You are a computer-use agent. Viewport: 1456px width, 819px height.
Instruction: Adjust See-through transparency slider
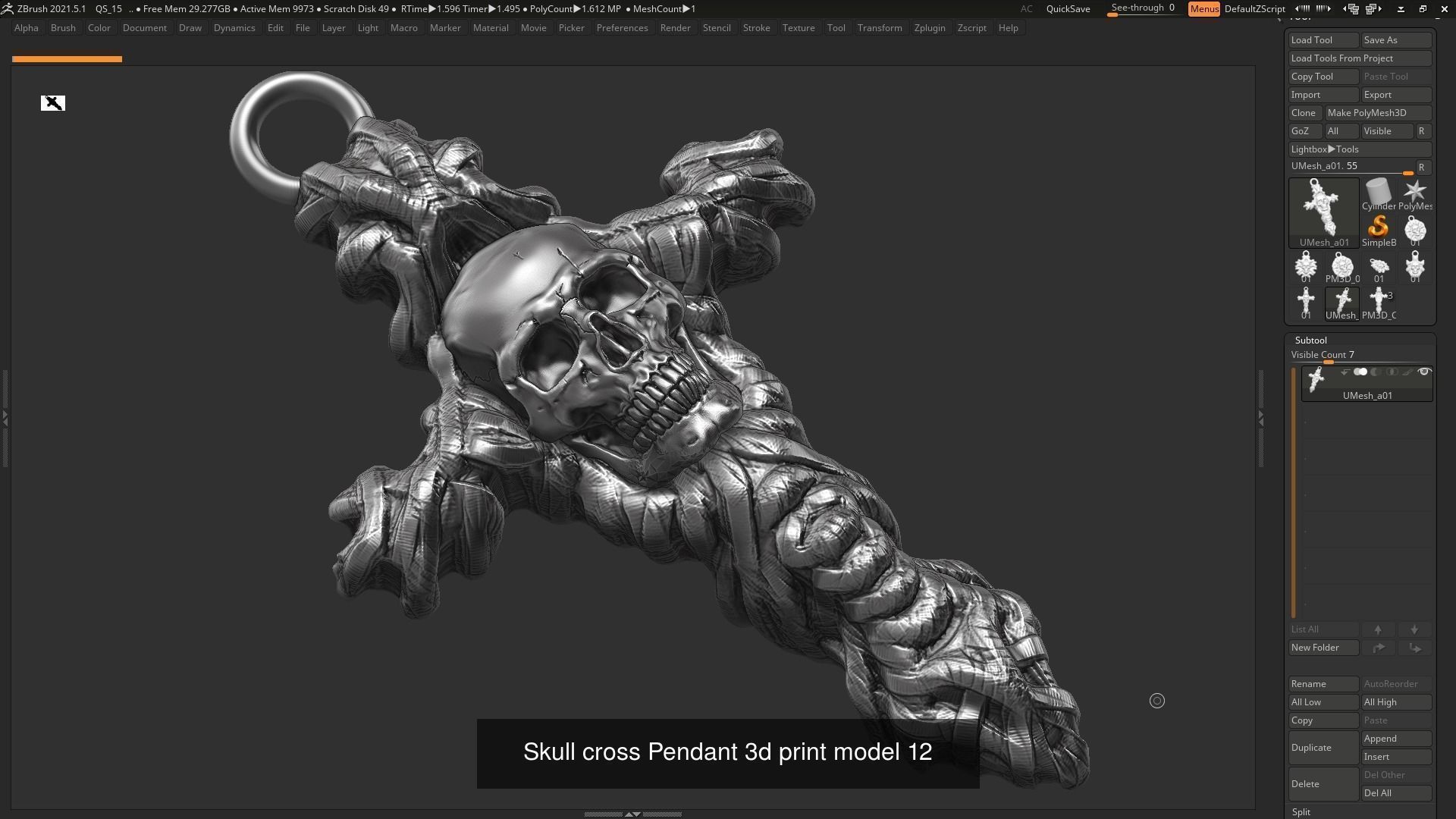tap(1143, 8)
